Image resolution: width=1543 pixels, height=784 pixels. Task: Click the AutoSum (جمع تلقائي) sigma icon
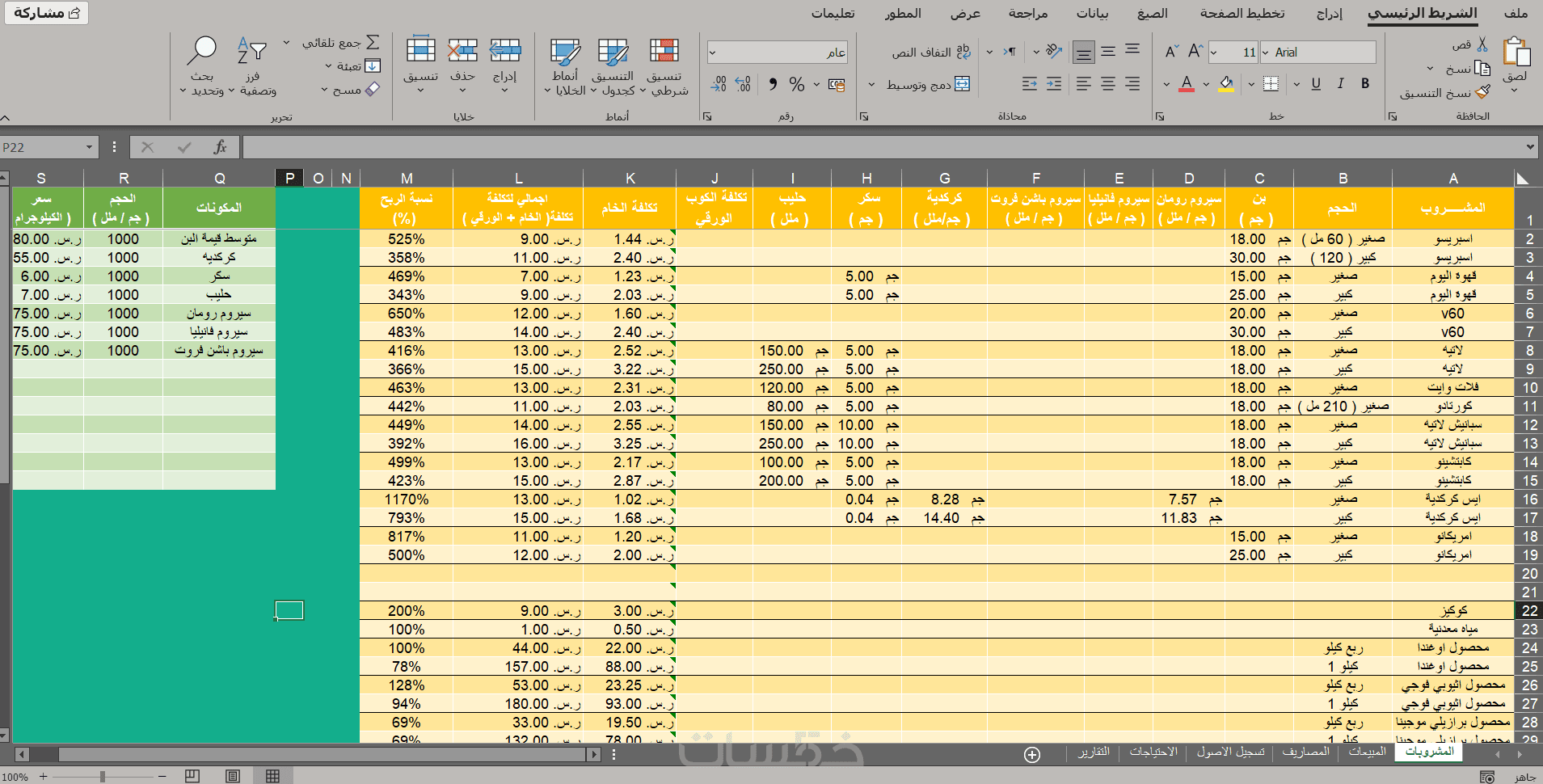coord(373,42)
